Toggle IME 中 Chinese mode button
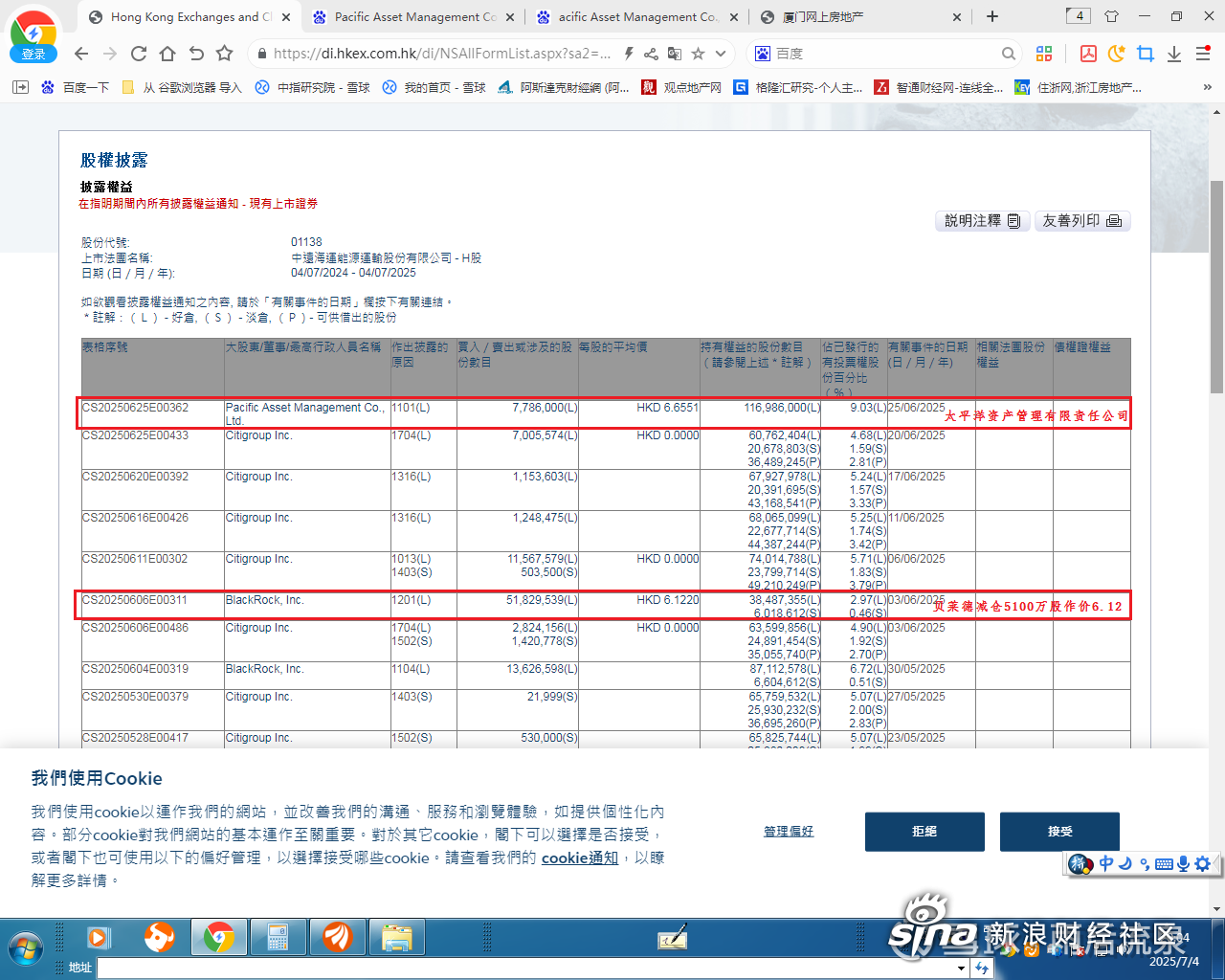The width and height of the screenshot is (1225, 980). click(x=1106, y=864)
